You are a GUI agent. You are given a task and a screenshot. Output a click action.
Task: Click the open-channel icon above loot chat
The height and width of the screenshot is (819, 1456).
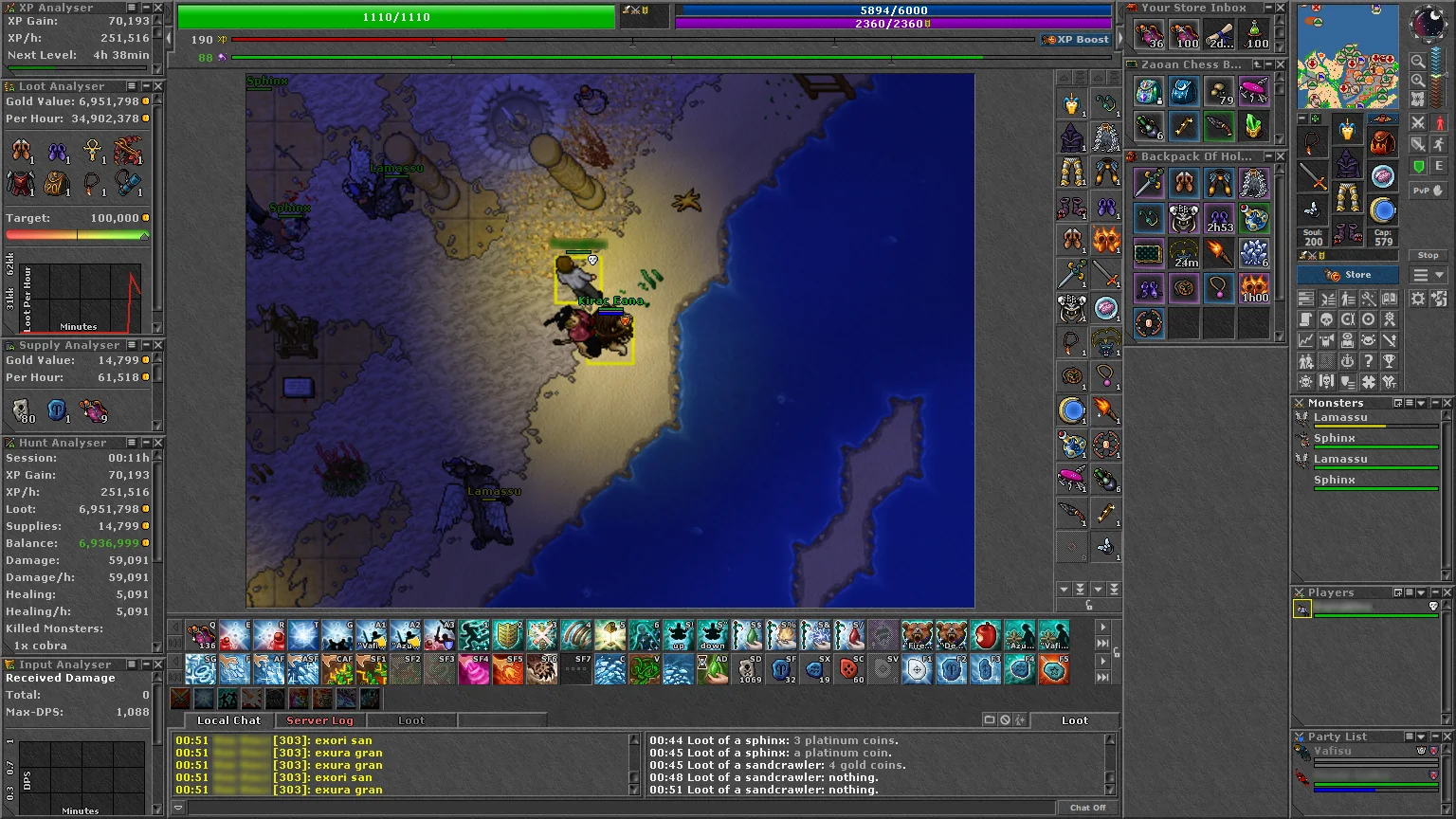pyautogui.click(x=989, y=720)
